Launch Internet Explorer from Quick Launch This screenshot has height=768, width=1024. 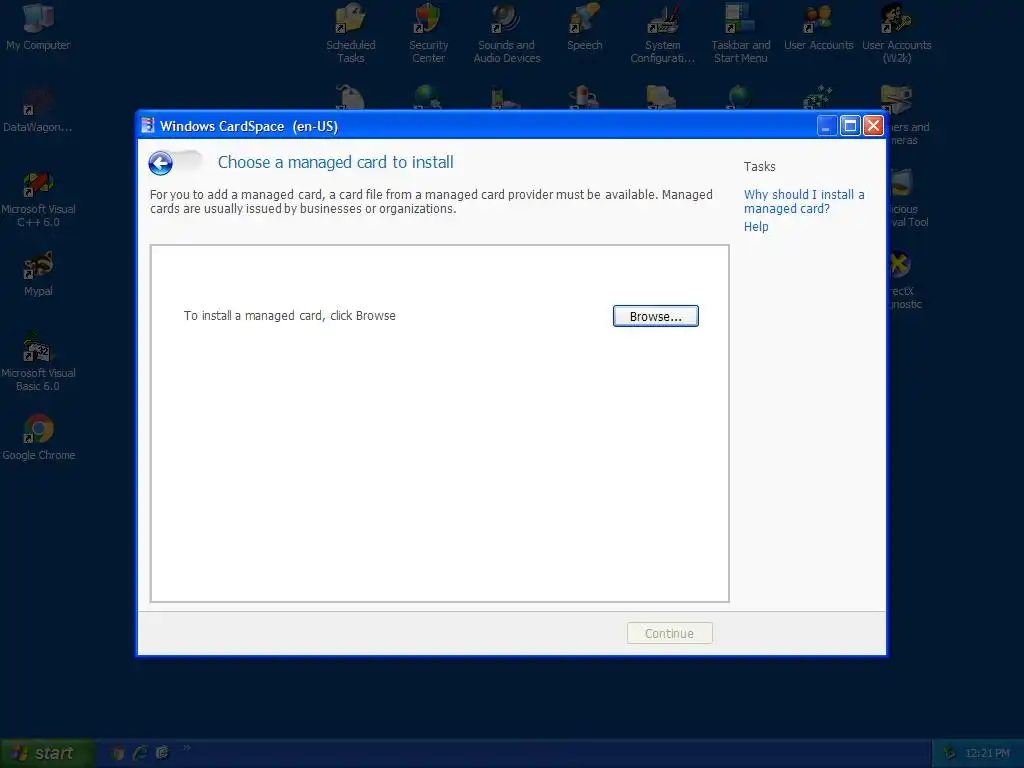(140, 754)
